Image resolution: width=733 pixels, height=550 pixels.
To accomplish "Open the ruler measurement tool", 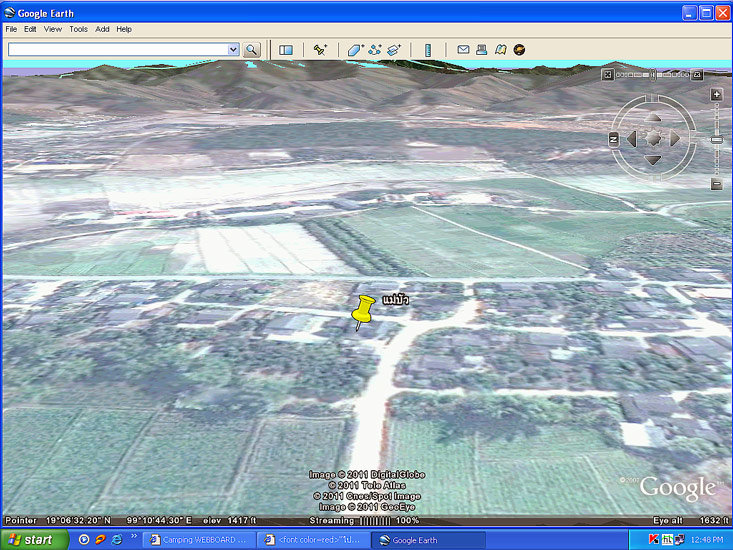I will tap(428, 49).
